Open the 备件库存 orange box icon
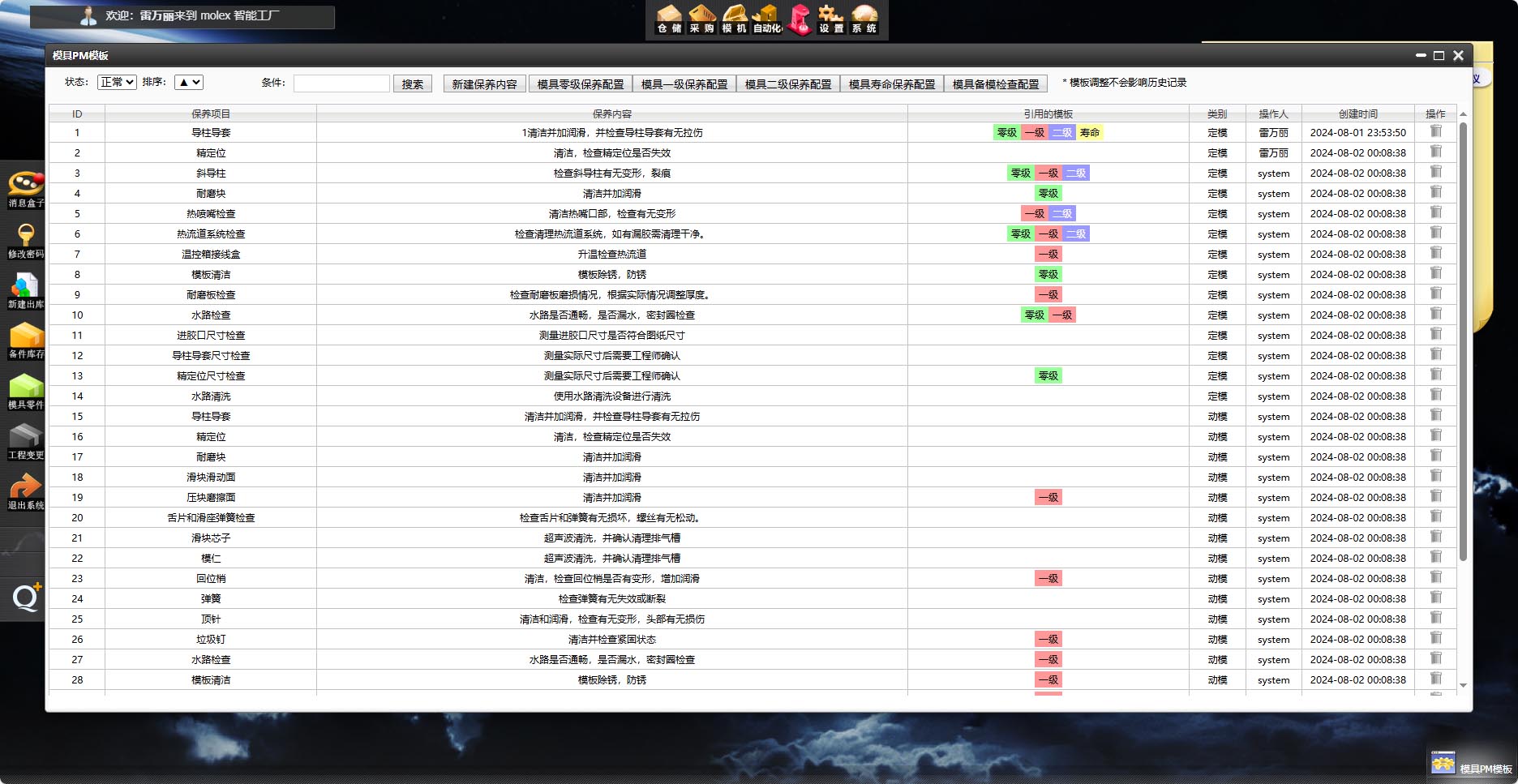Viewport: 1518px width, 784px height. [26, 340]
